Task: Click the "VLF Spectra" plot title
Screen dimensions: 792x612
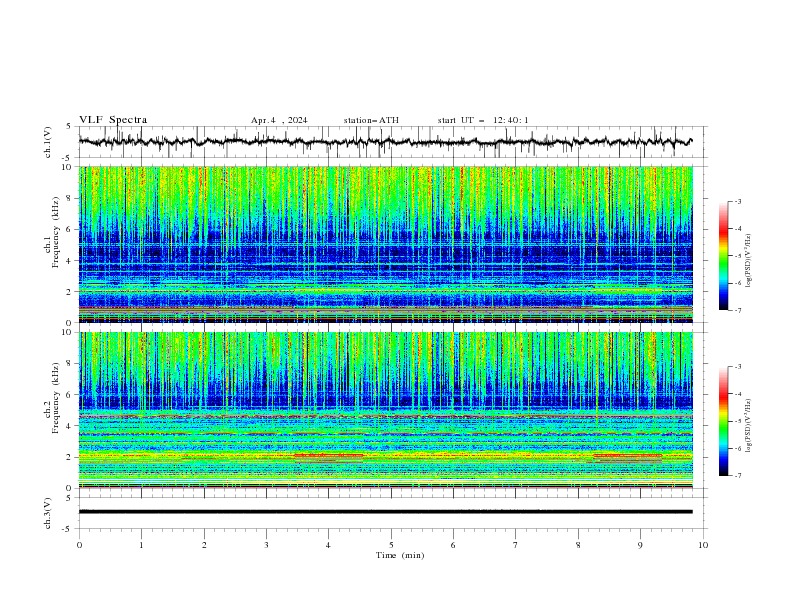Action: pos(113,120)
